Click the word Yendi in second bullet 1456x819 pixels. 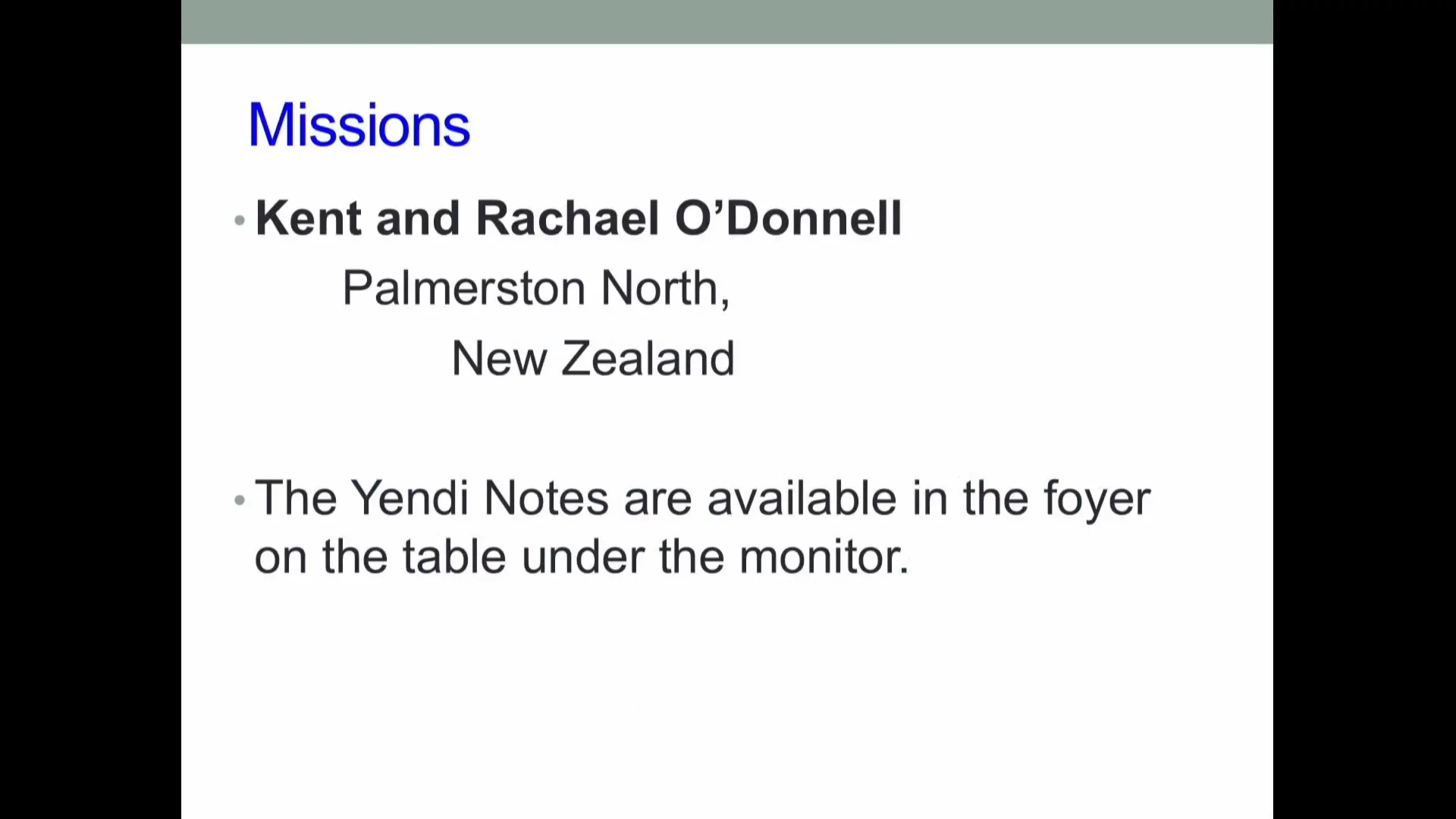click(409, 499)
